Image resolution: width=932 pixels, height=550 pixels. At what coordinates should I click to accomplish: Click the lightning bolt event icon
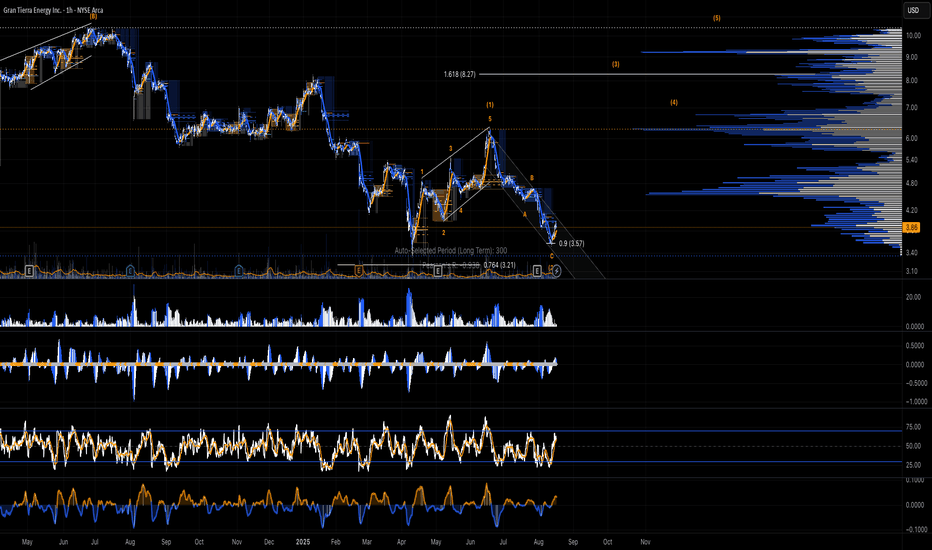(556, 271)
